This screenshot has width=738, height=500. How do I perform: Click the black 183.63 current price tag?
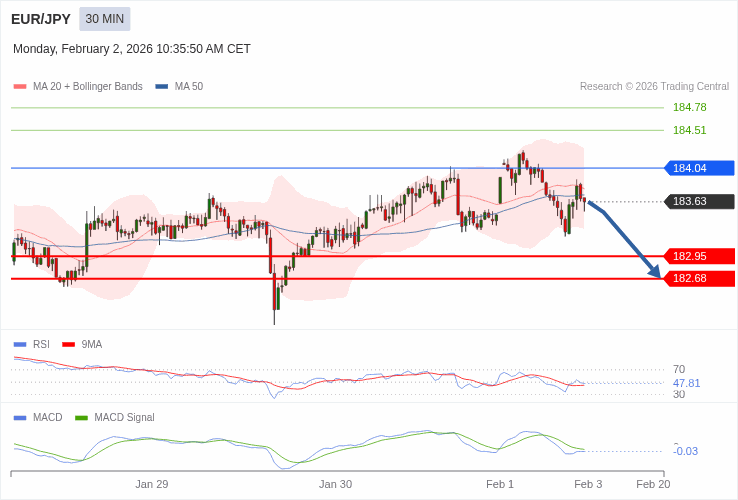[x=699, y=202]
